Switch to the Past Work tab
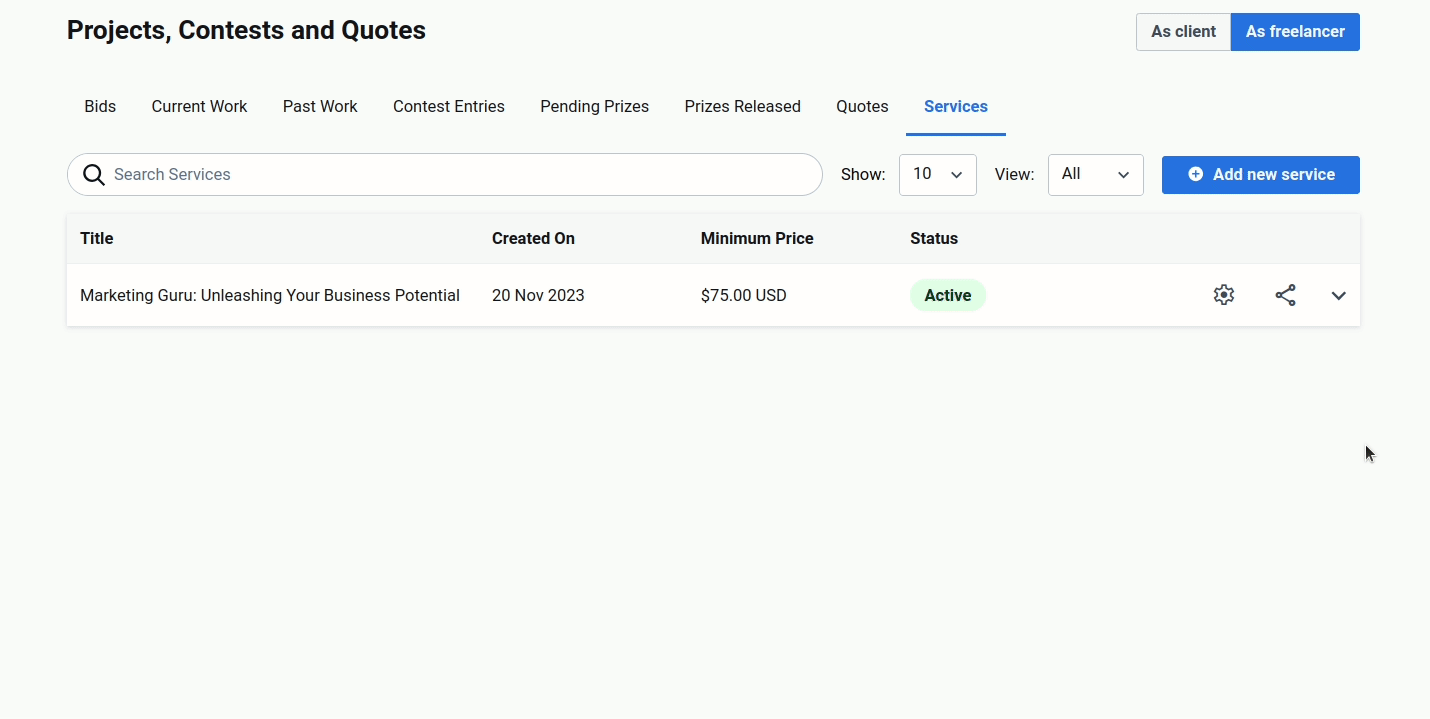The width and height of the screenshot is (1430, 719). click(320, 107)
